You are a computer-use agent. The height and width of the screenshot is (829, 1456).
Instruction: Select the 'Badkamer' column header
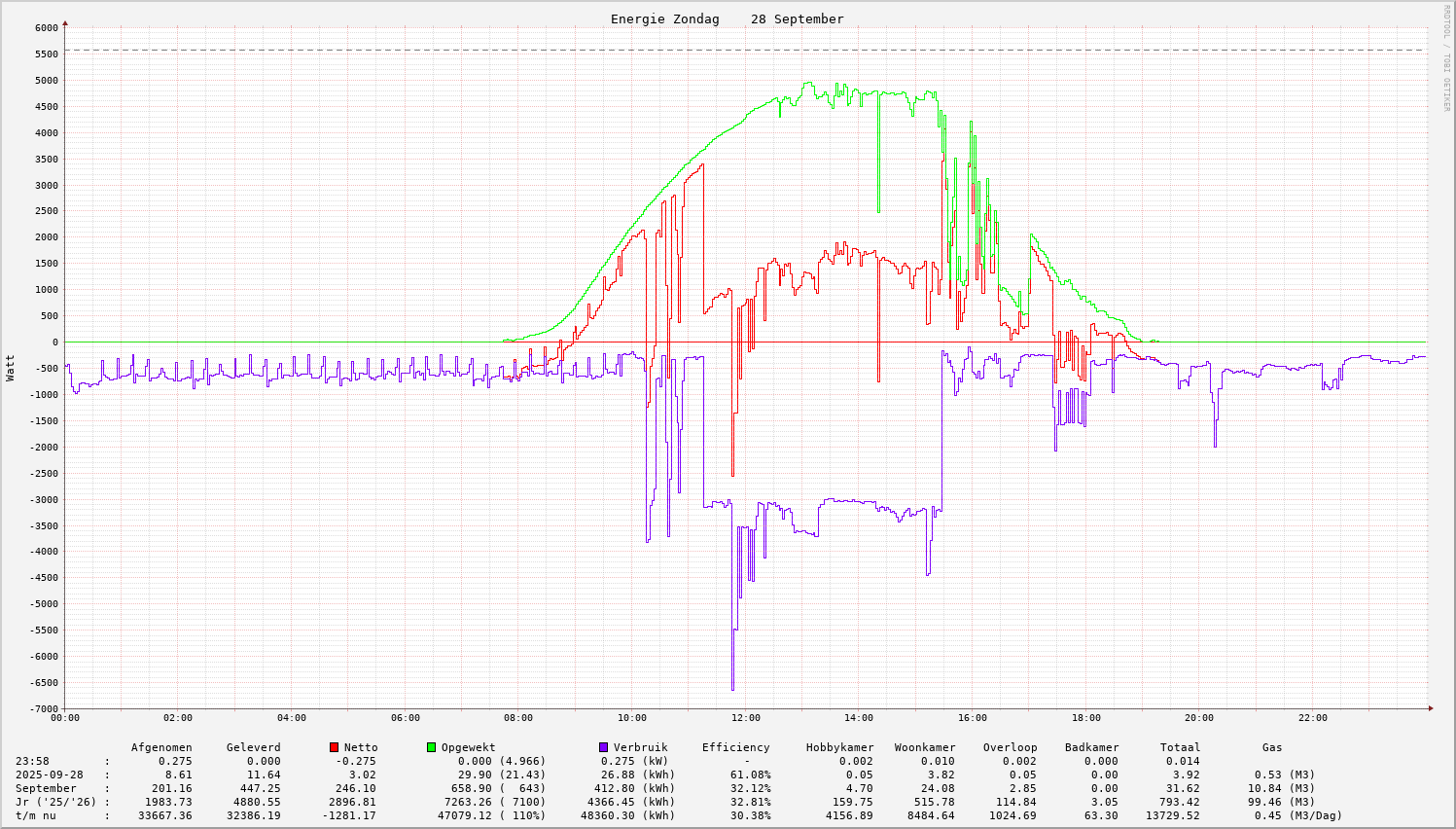pyautogui.click(x=1091, y=747)
